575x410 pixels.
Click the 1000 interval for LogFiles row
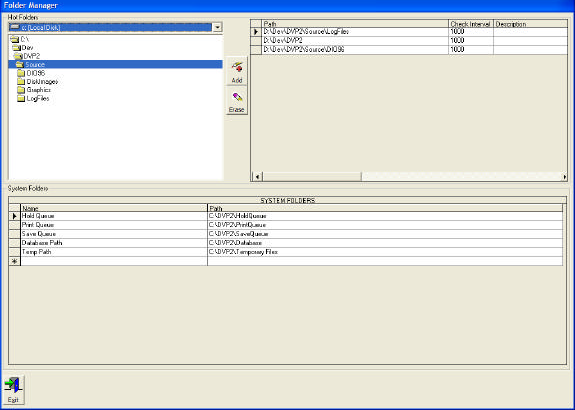click(x=471, y=32)
